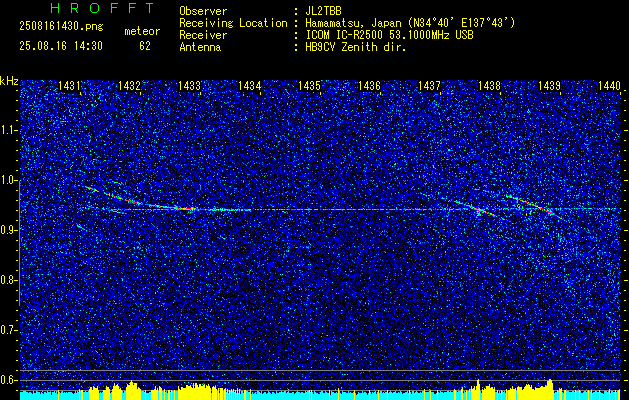Click the HB9CV Zenith dir. text
This screenshot has width=629, height=400.
click(x=356, y=47)
